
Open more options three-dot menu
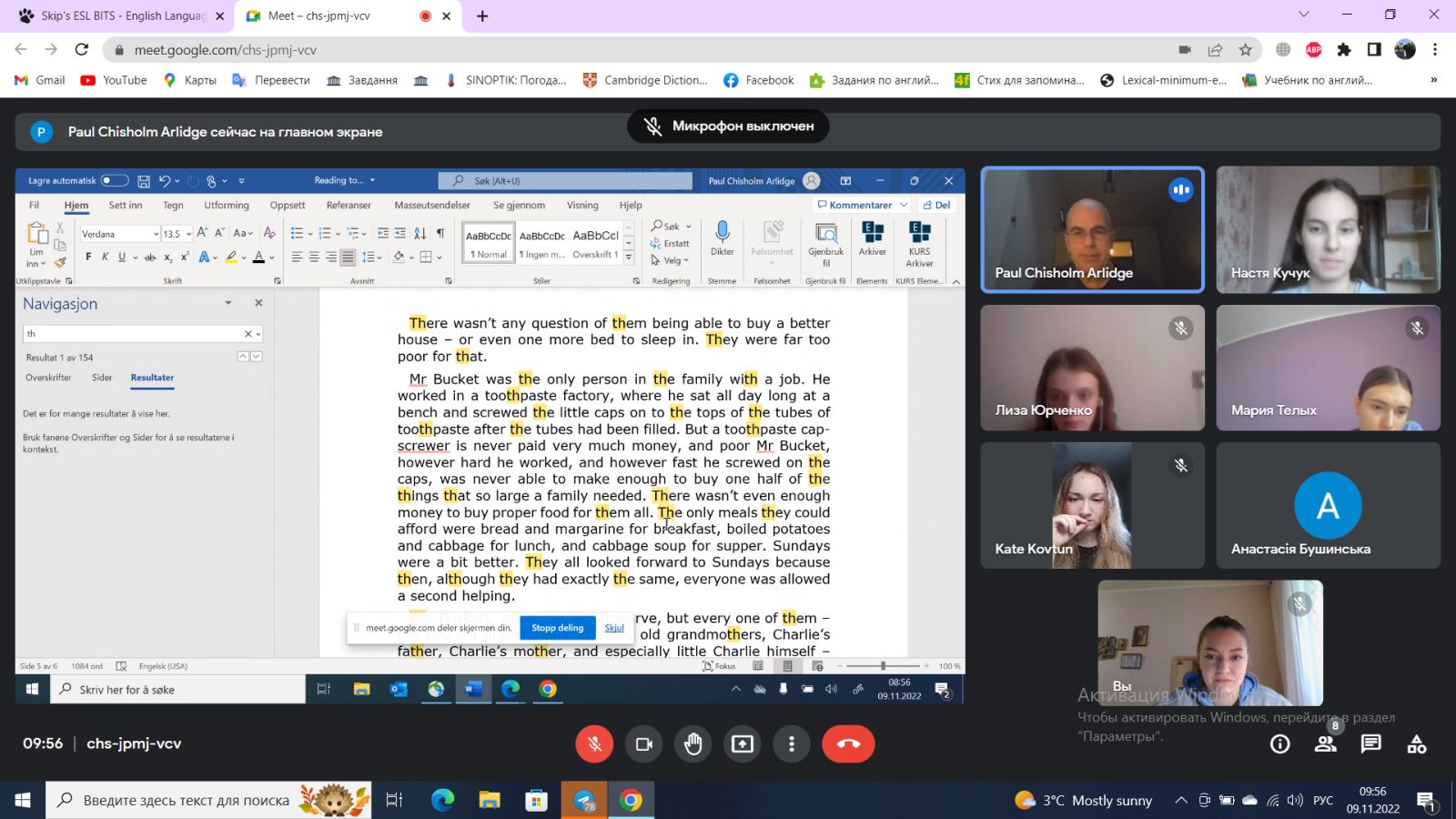(x=792, y=744)
